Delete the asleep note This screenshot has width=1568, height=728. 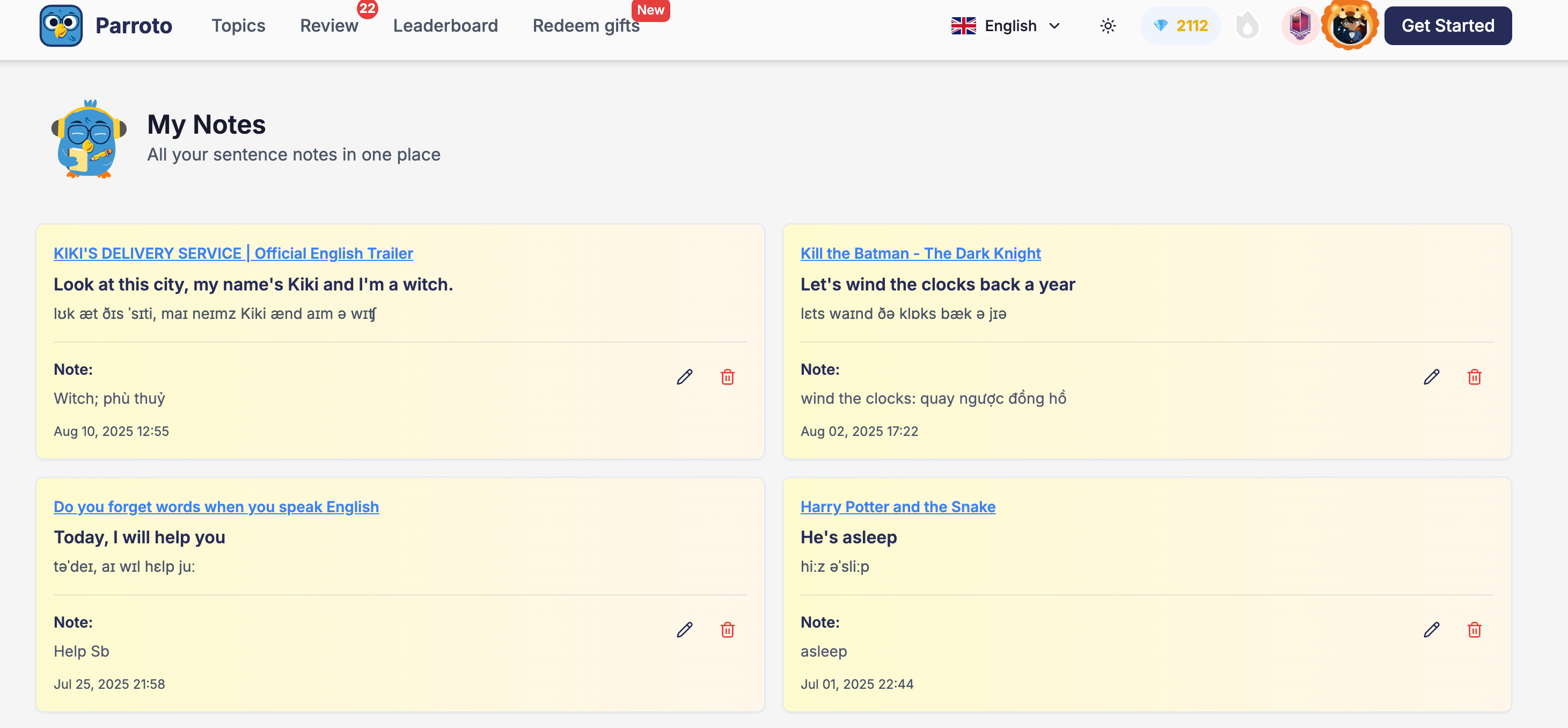point(1474,630)
